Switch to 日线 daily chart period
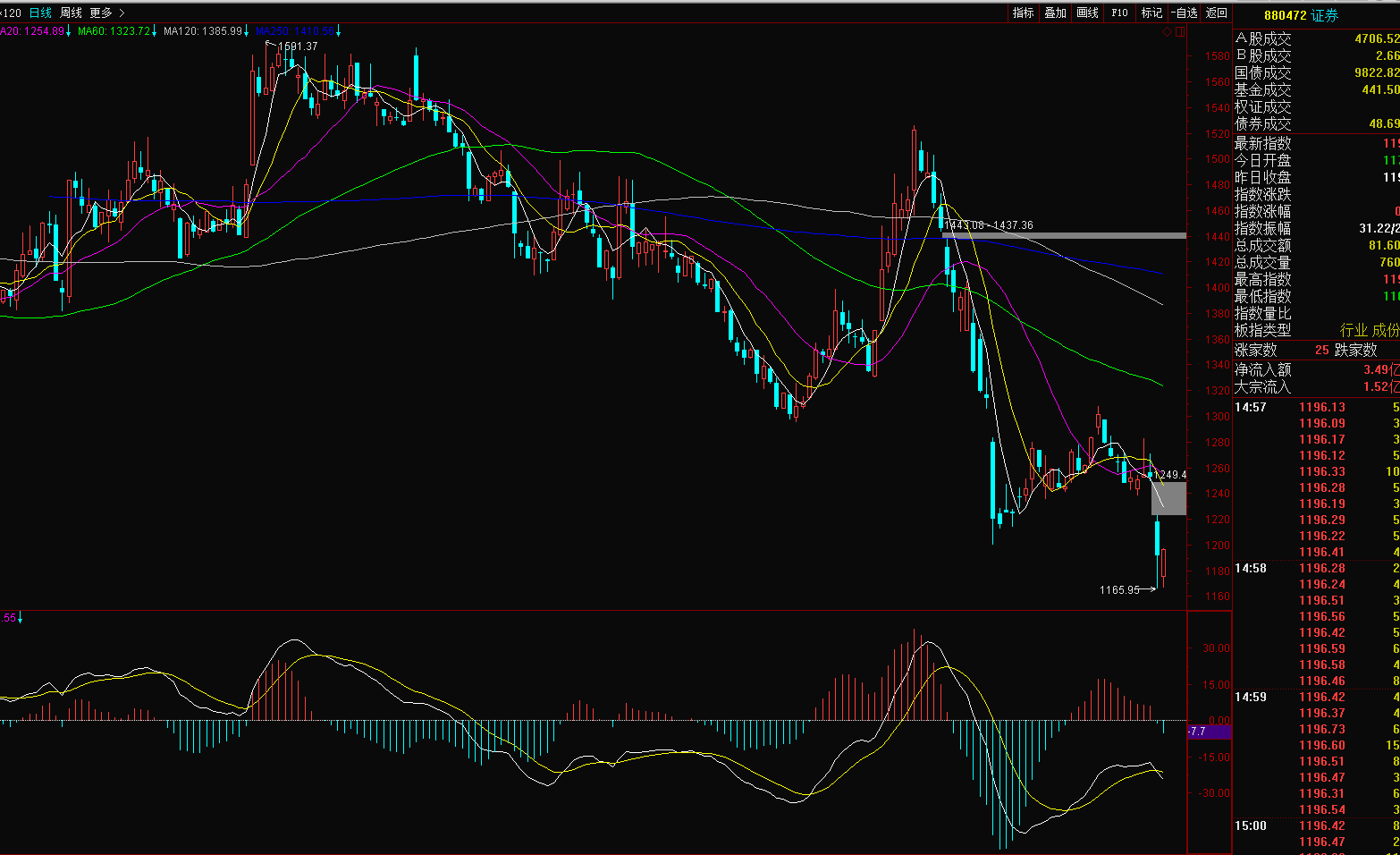Screen dimensions: 1400x855 40,13
